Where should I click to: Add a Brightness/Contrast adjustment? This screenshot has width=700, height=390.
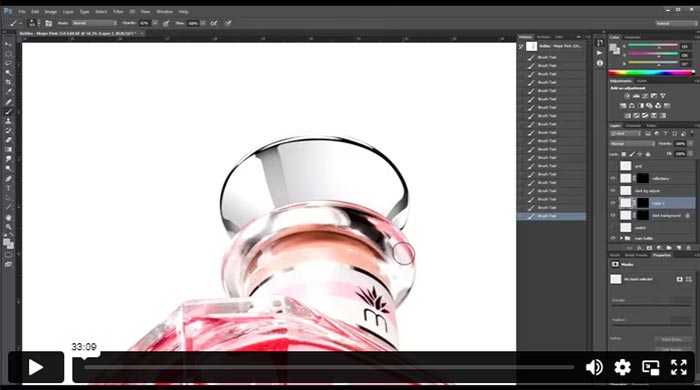point(627,96)
